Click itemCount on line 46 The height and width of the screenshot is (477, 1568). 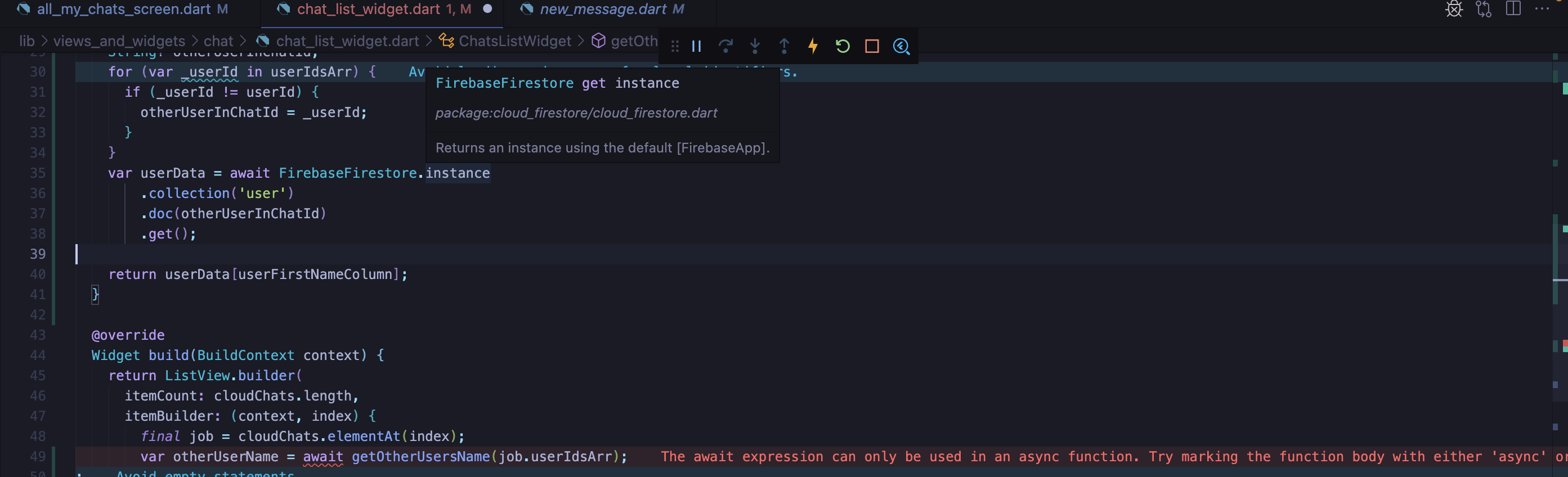tap(161, 396)
